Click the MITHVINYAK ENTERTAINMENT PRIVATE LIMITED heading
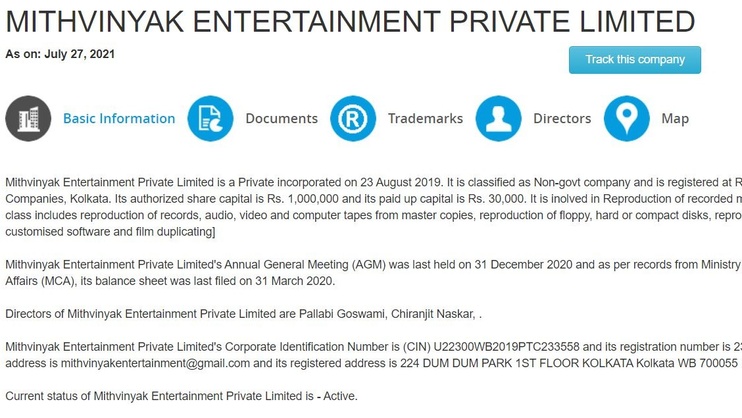The height and width of the screenshot is (418, 742). (350, 21)
